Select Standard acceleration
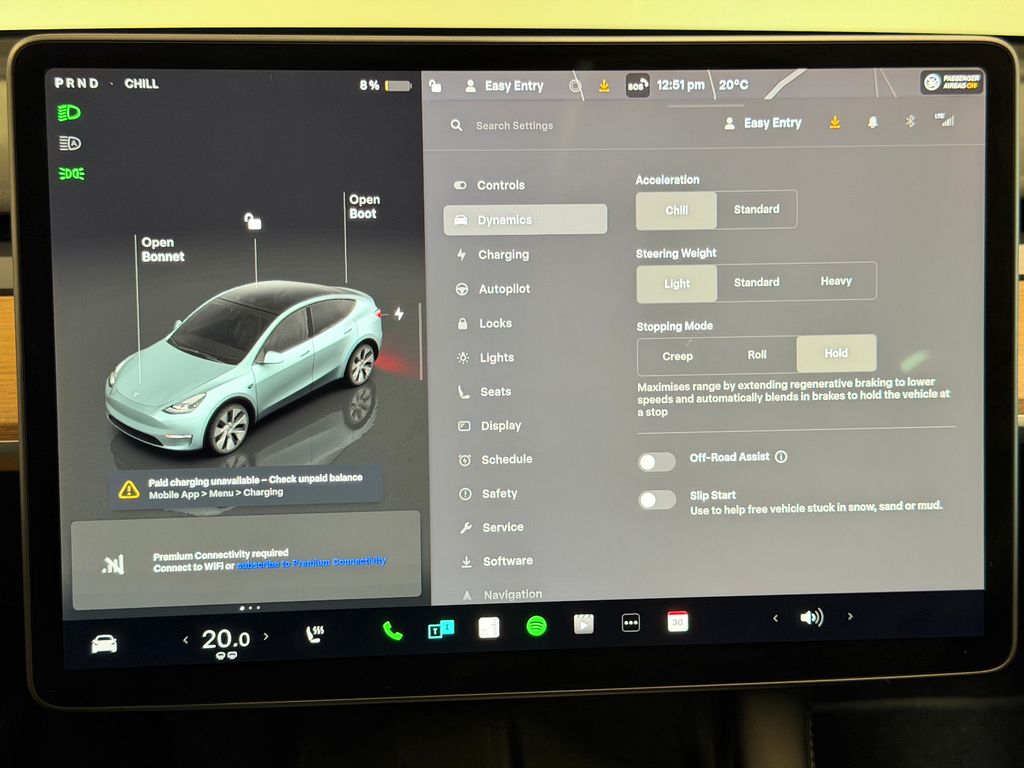Screen dimensions: 1024x768 (756, 209)
